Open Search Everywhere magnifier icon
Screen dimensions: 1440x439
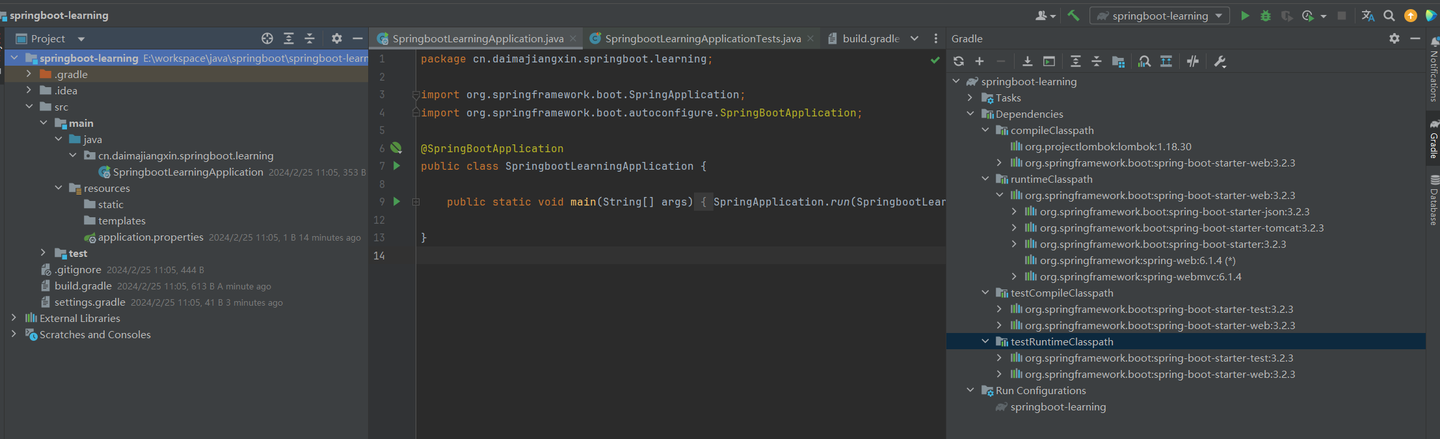click(1389, 16)
